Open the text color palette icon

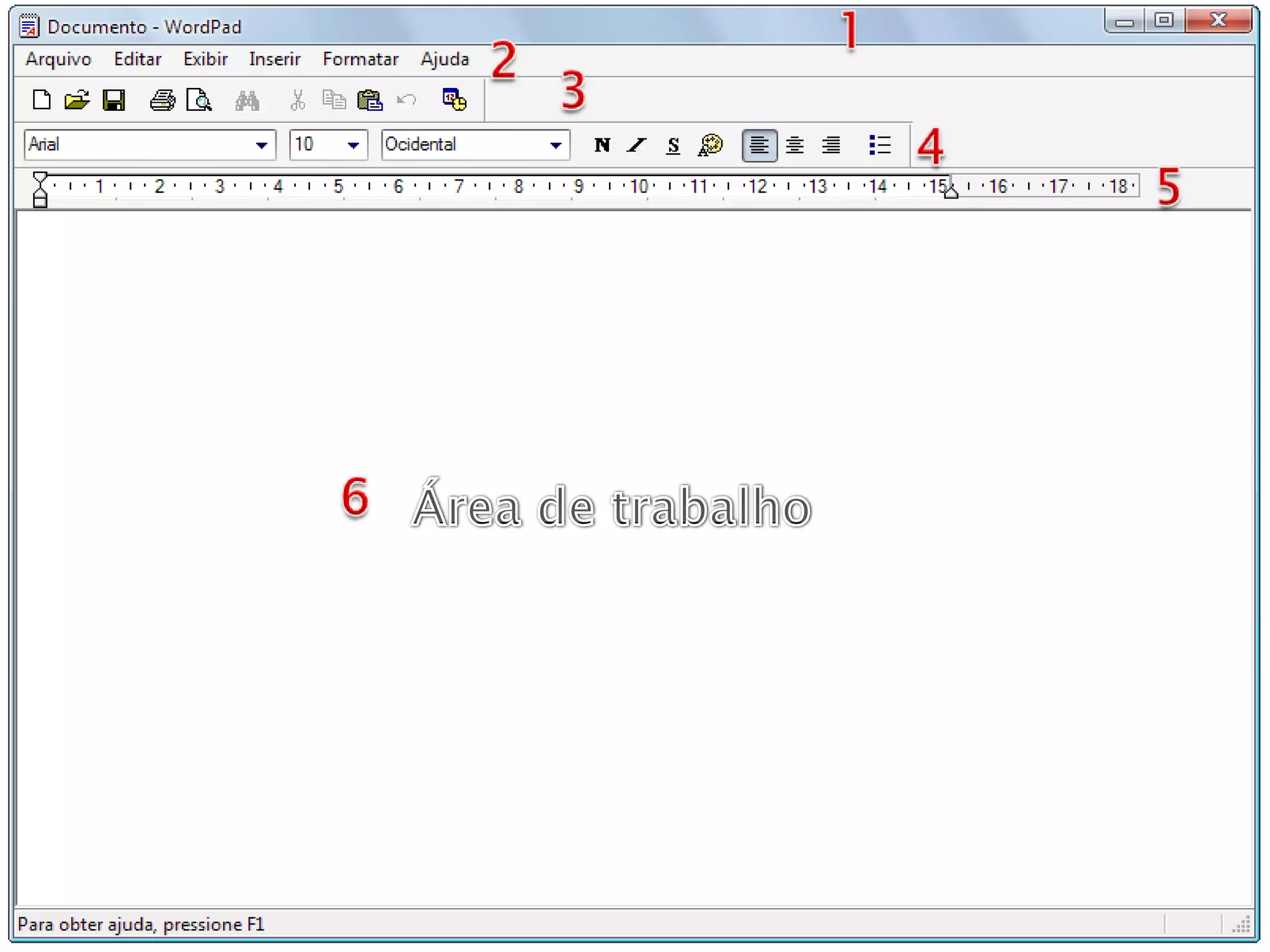tap(710, 145)
